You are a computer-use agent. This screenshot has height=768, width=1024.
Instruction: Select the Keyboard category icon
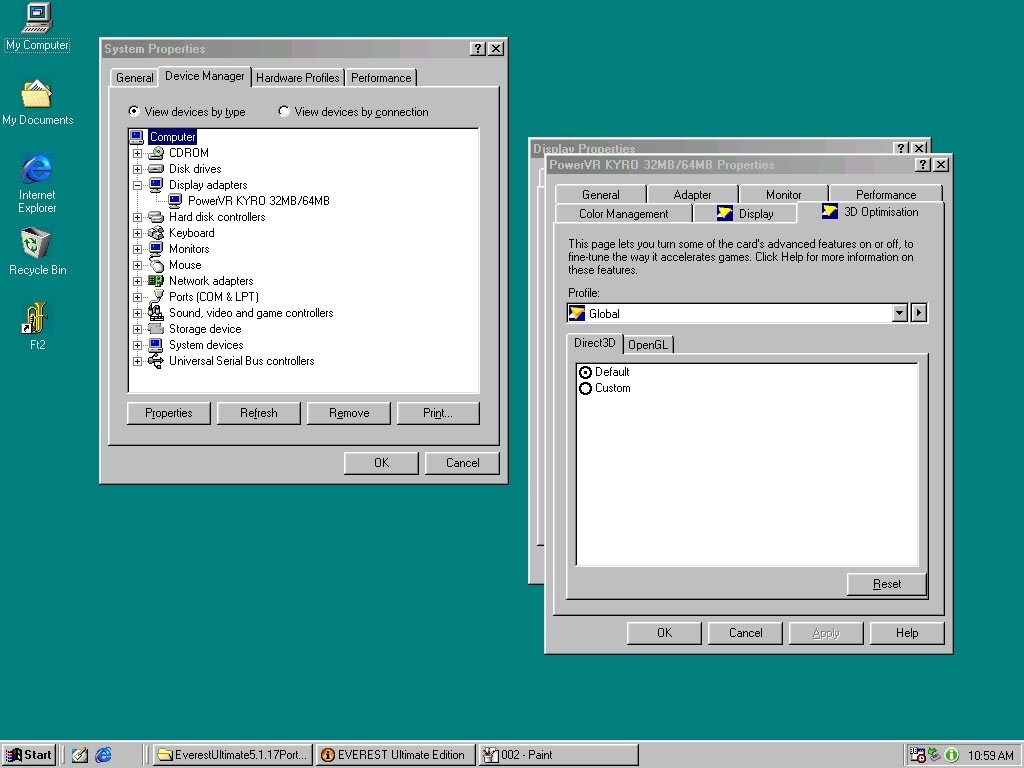pyautogui.click(x=155, y=233)
